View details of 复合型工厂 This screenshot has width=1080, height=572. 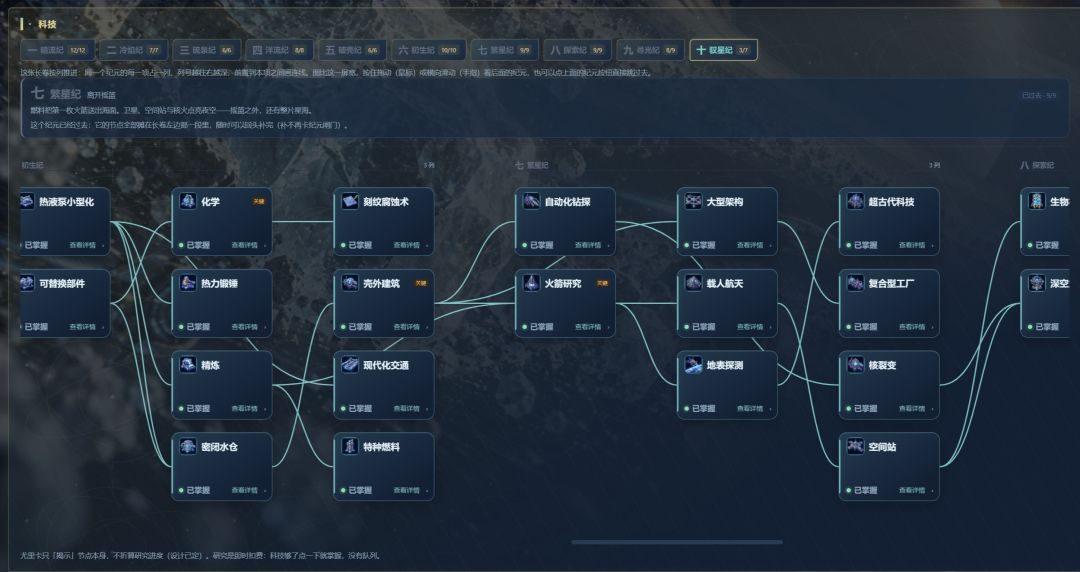914,327
